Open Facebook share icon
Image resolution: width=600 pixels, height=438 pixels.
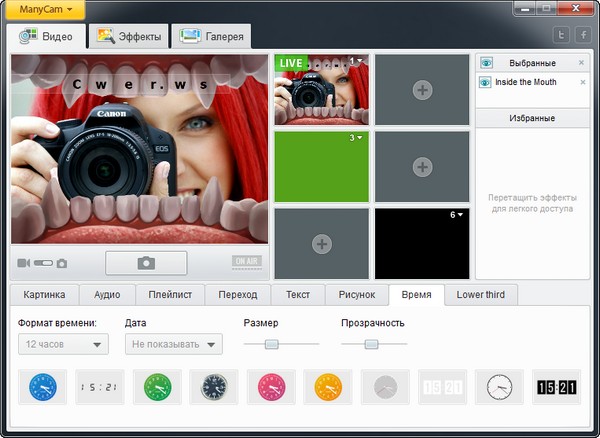point(582,35)
